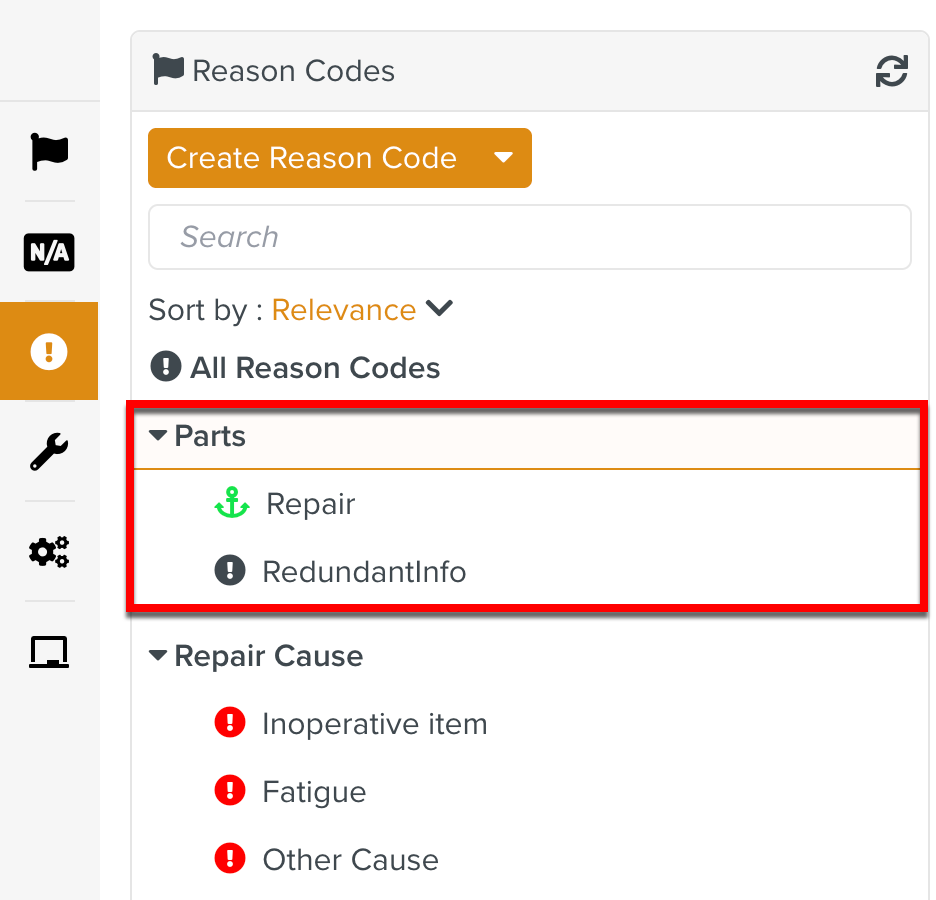
Task: Select the Other Cause reason code
Action: [x=350, y=860]
